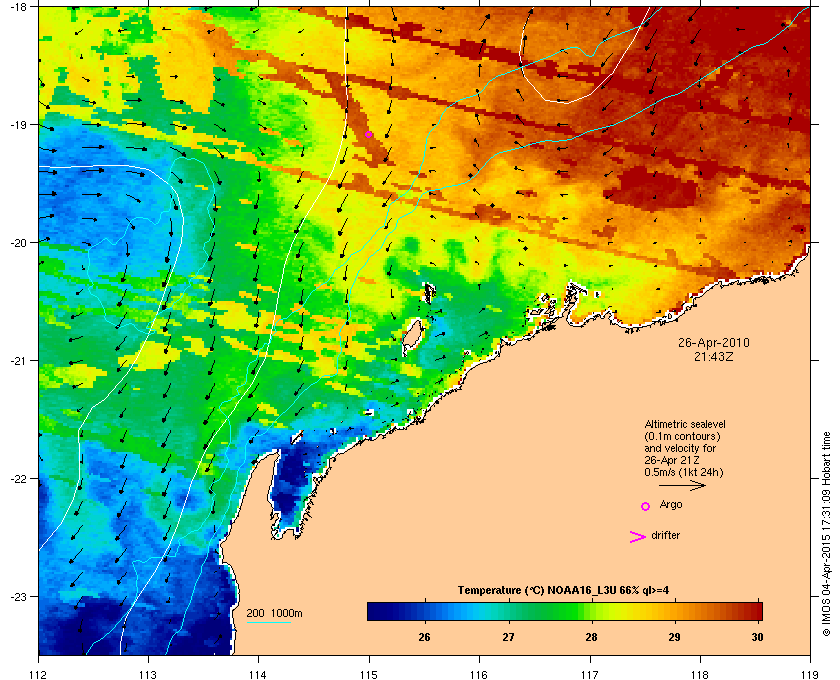This screenshot has width=840, height=680.
Task: Click the 'drifter' legend label
Action: 665,535
